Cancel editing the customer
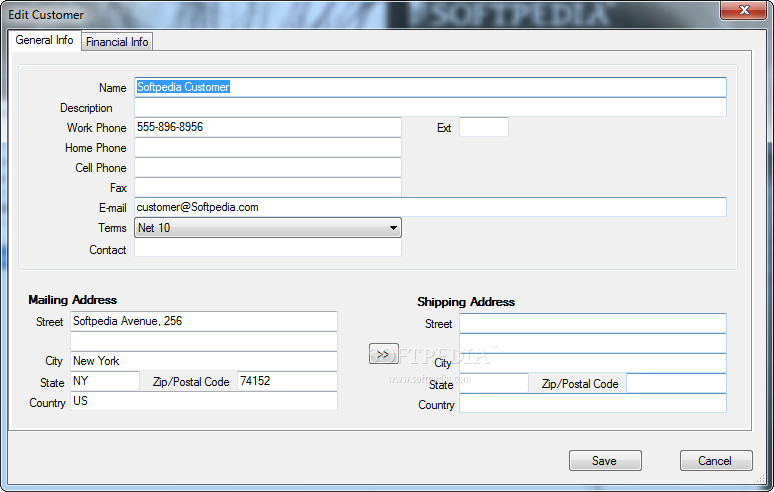Screen dimensions: 774x492 pyautogui.click(x=716, y=460)
